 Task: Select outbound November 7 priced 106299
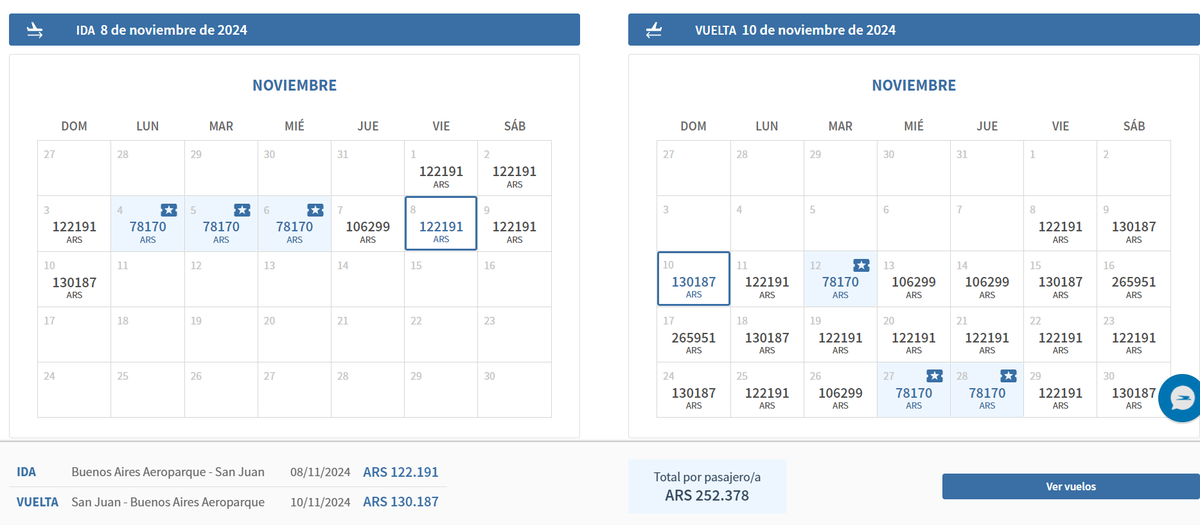pyautogui.click(x=368, y=226)
